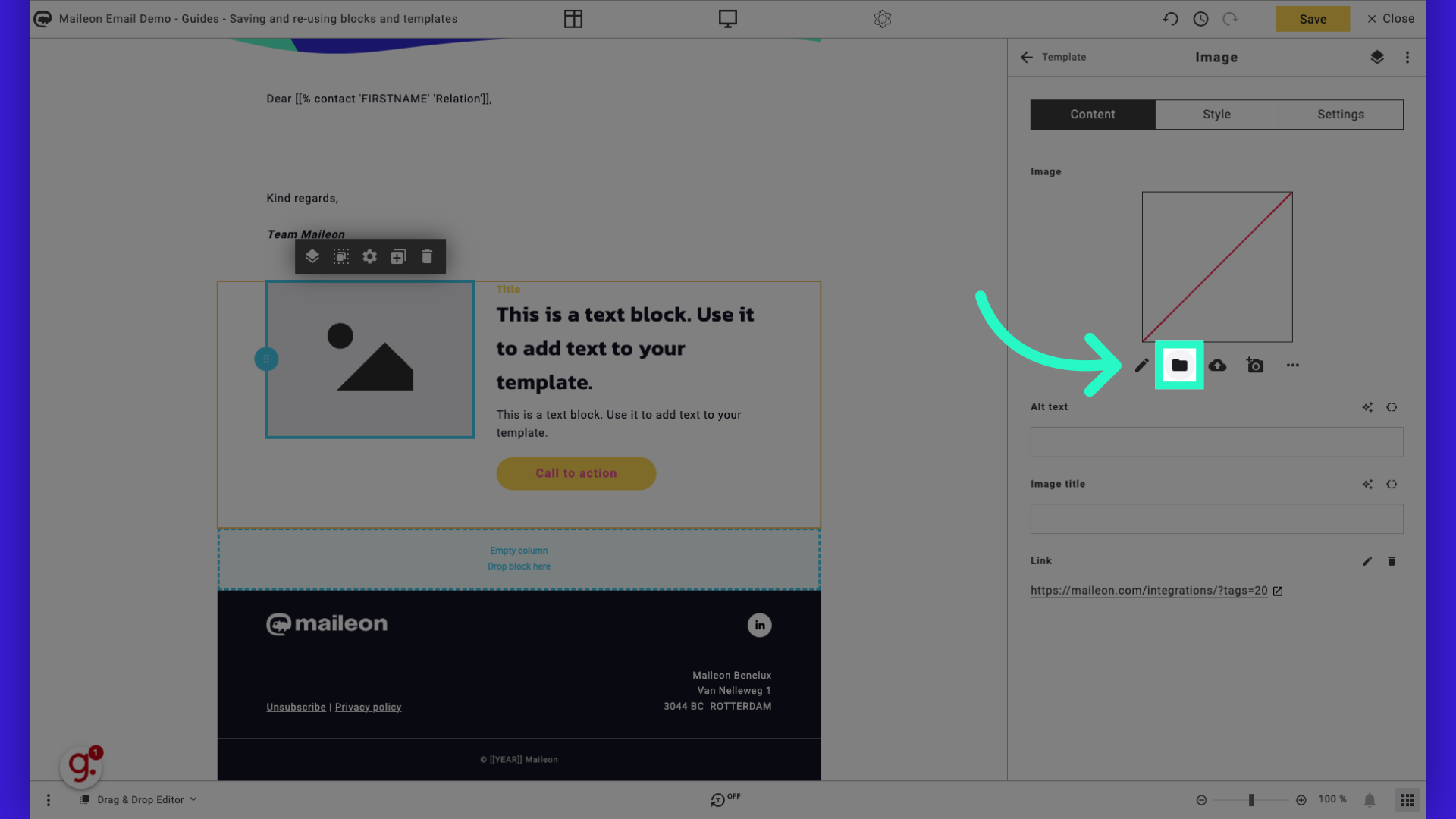Click the undo icon in top toolbar
1456x819 pixels.
[1170, 19]
